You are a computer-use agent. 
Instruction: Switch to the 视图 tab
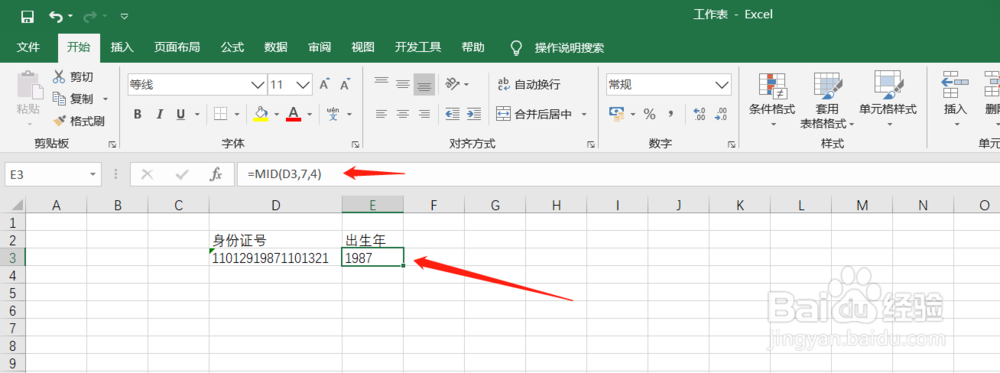[x=363, y=47]
